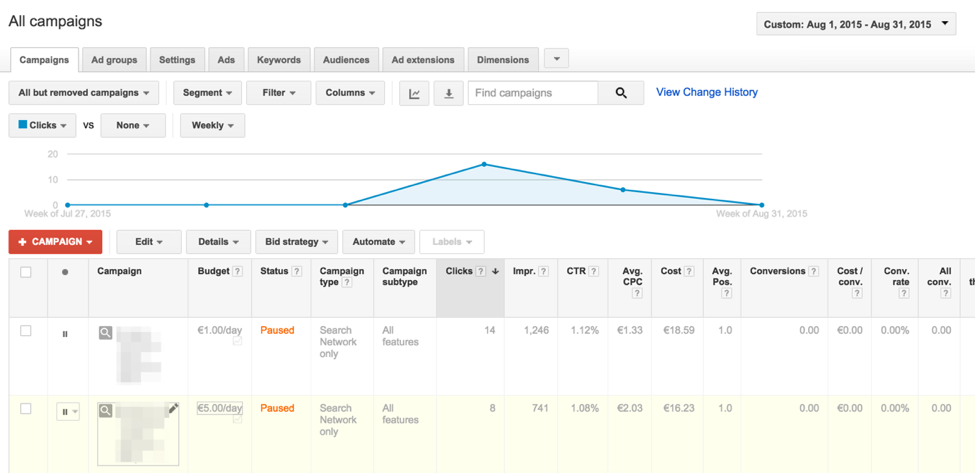
Task: Click the CTR column help question mark
Action: 594,272
